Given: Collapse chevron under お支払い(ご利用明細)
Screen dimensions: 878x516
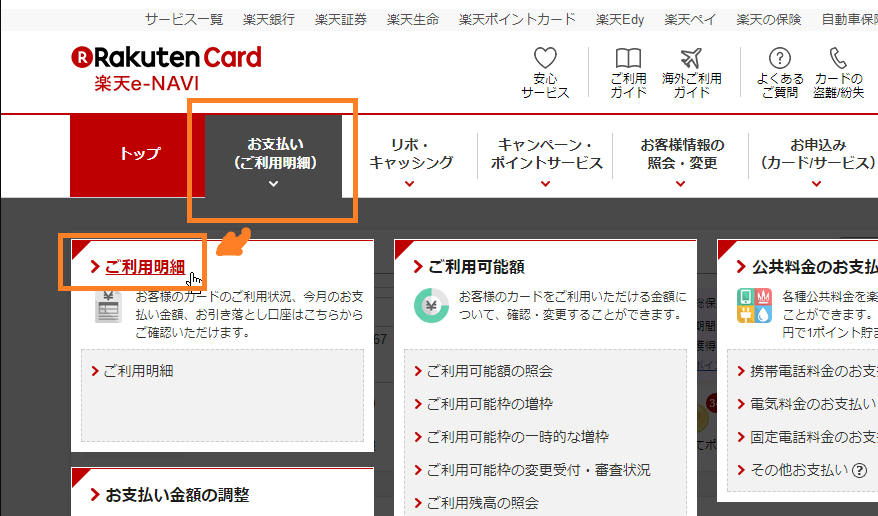Looking at the screenshot, I should 273,184.
